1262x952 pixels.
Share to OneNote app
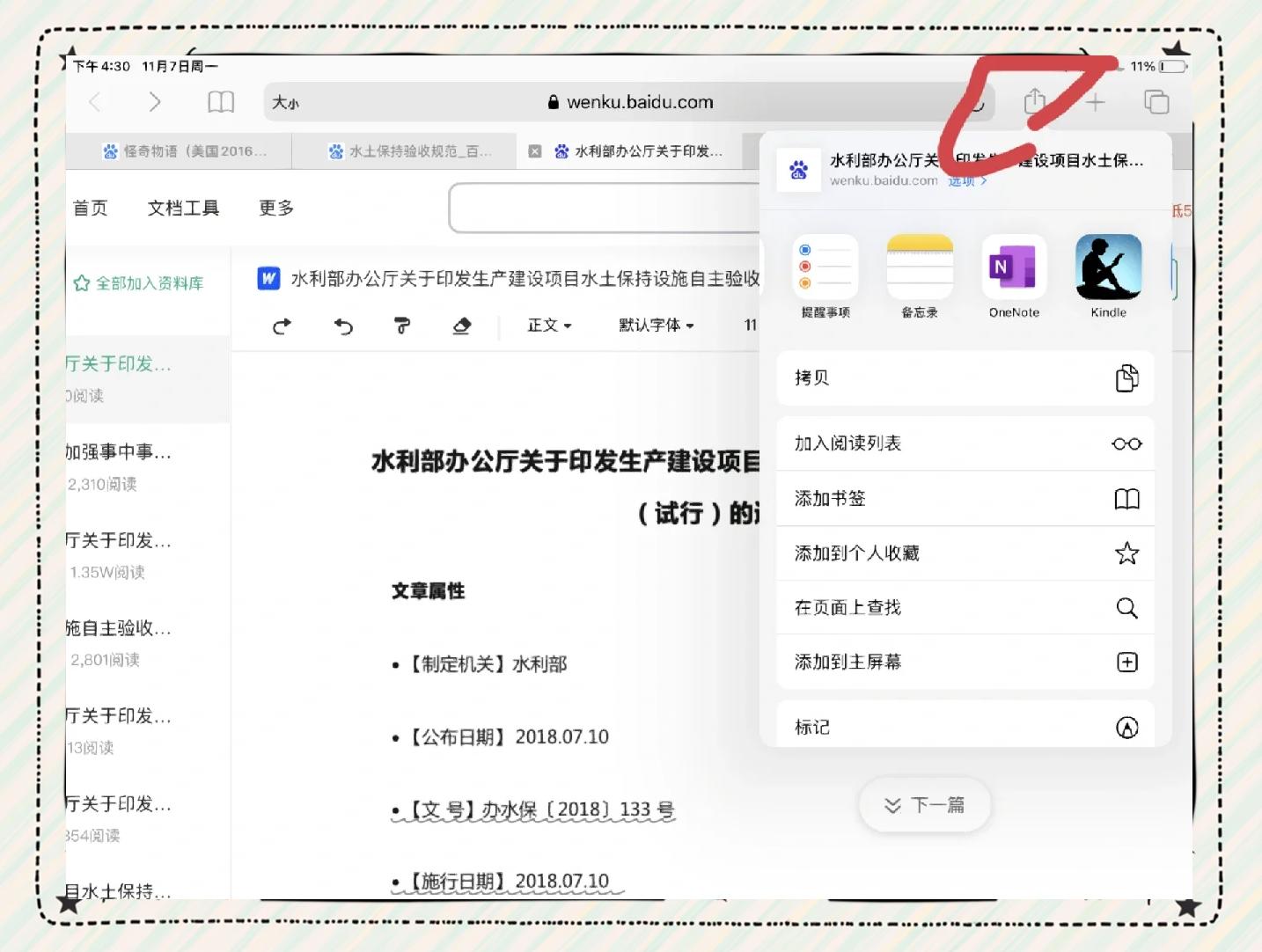tap(1014, 276)
